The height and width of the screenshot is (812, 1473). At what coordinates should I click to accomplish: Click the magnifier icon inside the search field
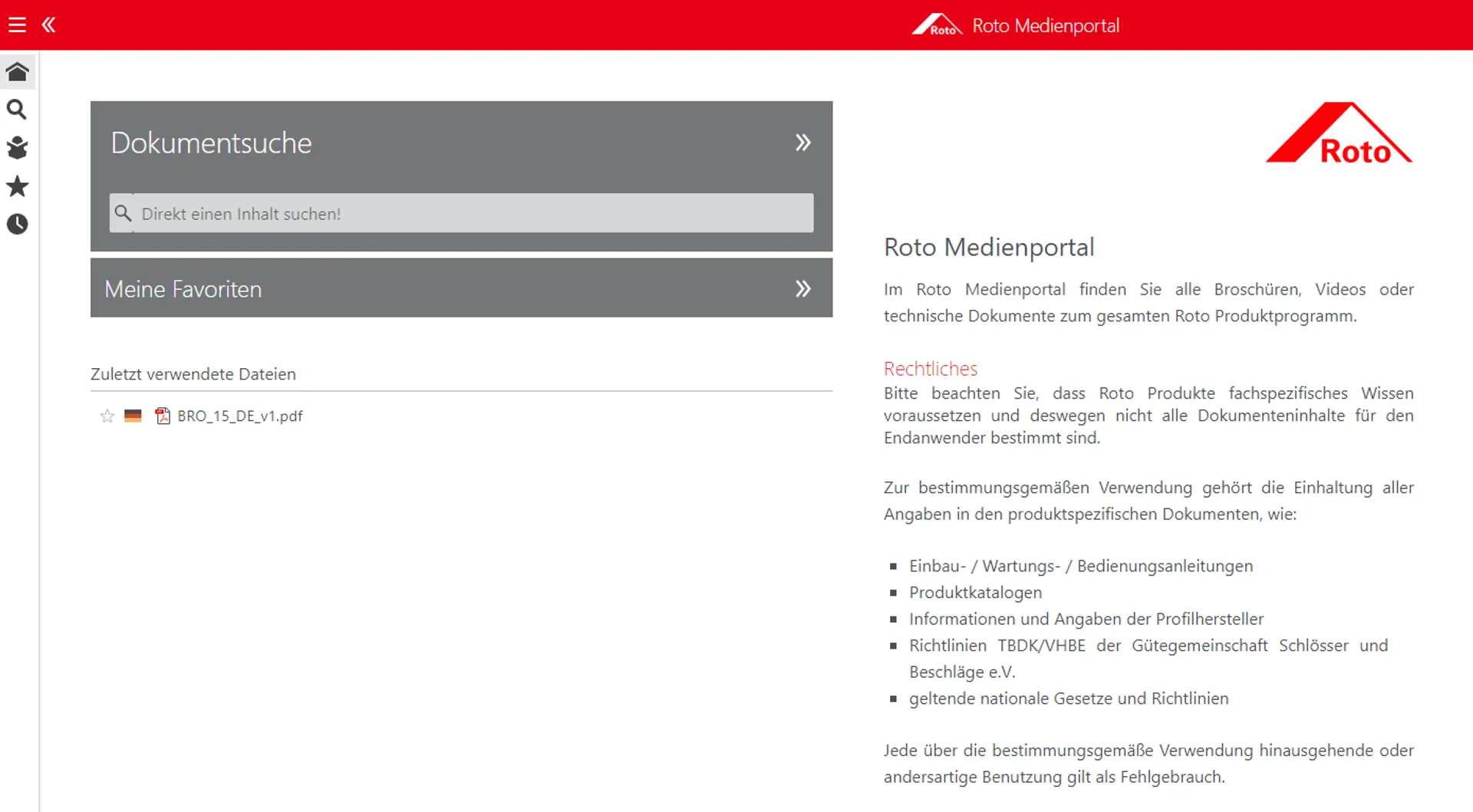click(x=123, y=213)
